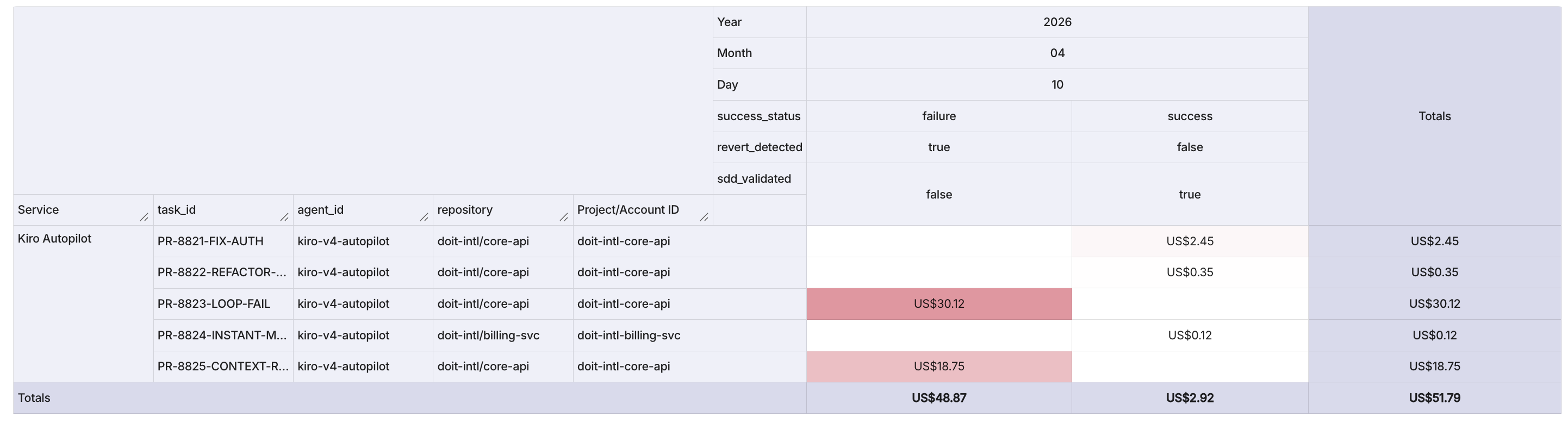Viewport: 1568px width, 434px height.
Task: Click the US$2.92 success total
Action: tap(1190, 398)
